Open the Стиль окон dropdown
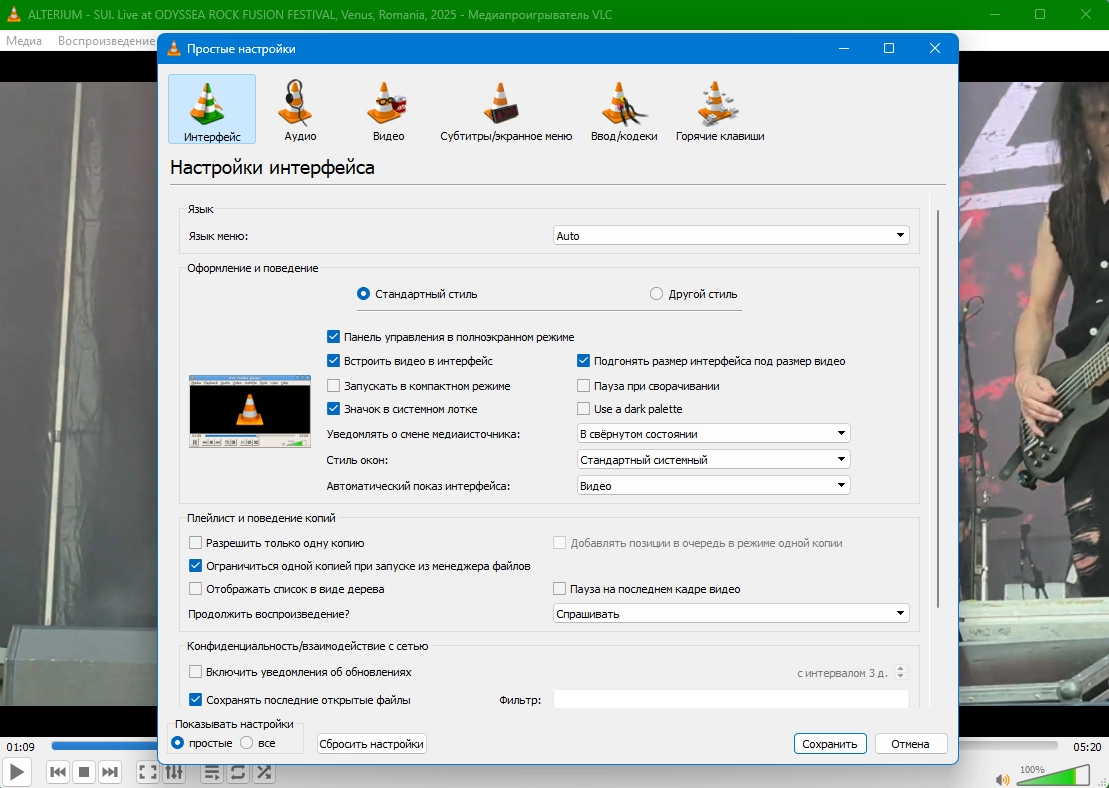Viewport: 1109px width, 788px height. click(714, 460)
